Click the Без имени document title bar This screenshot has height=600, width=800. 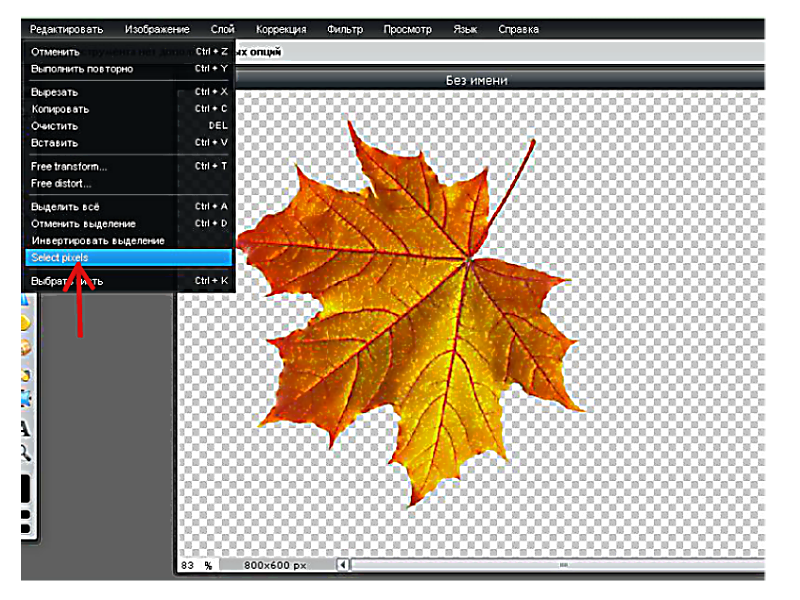[x=476, y=80]
